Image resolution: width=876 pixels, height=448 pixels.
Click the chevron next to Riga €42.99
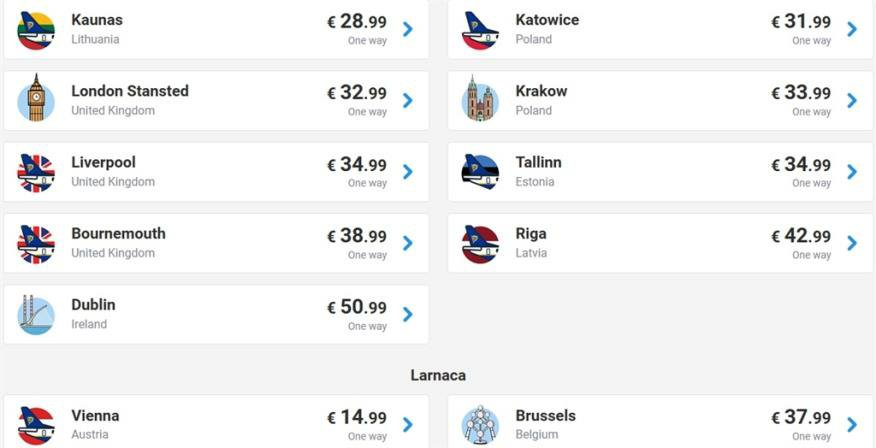tap(852, 243)
